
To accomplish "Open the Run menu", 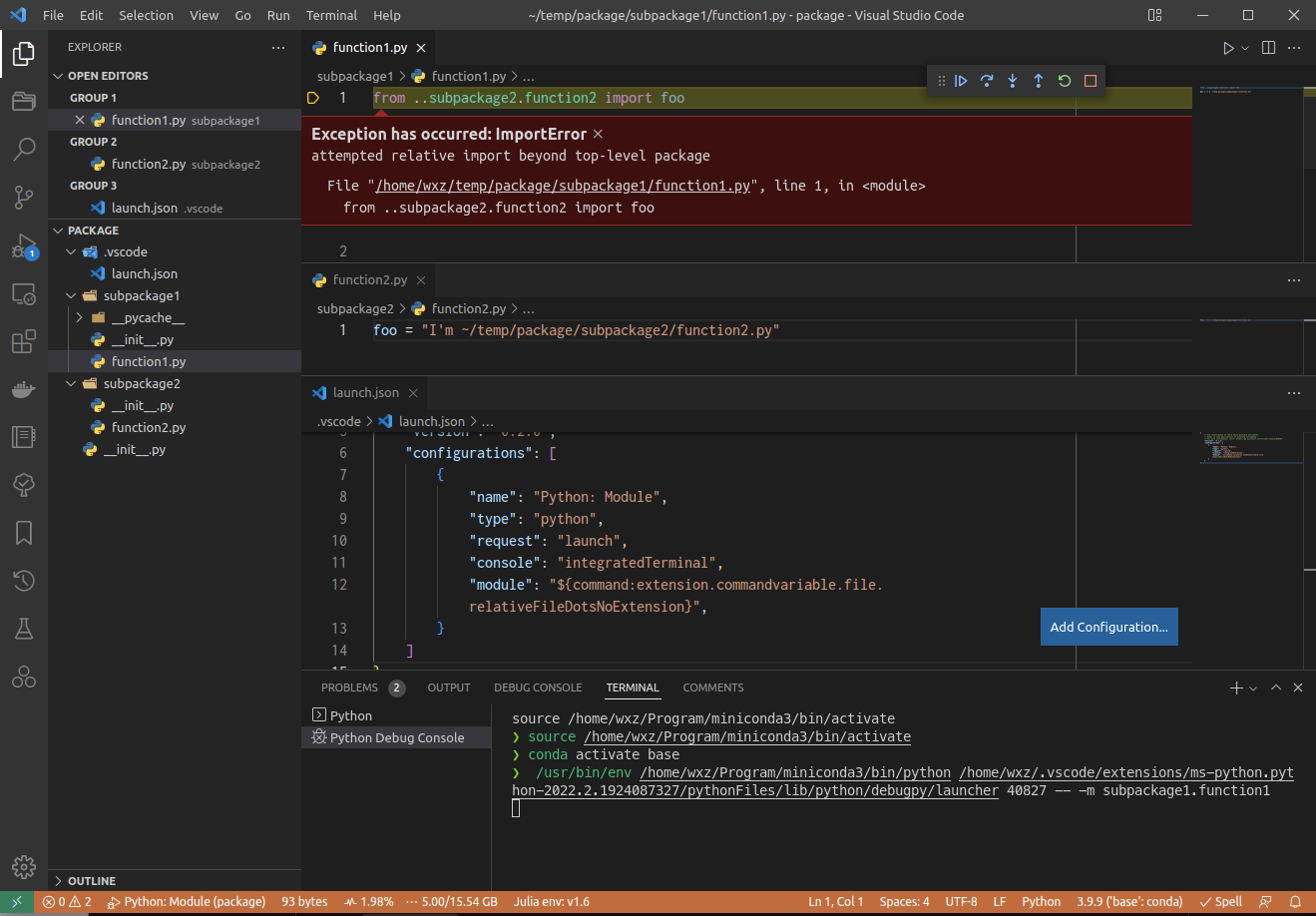I will tap(278, 15).
